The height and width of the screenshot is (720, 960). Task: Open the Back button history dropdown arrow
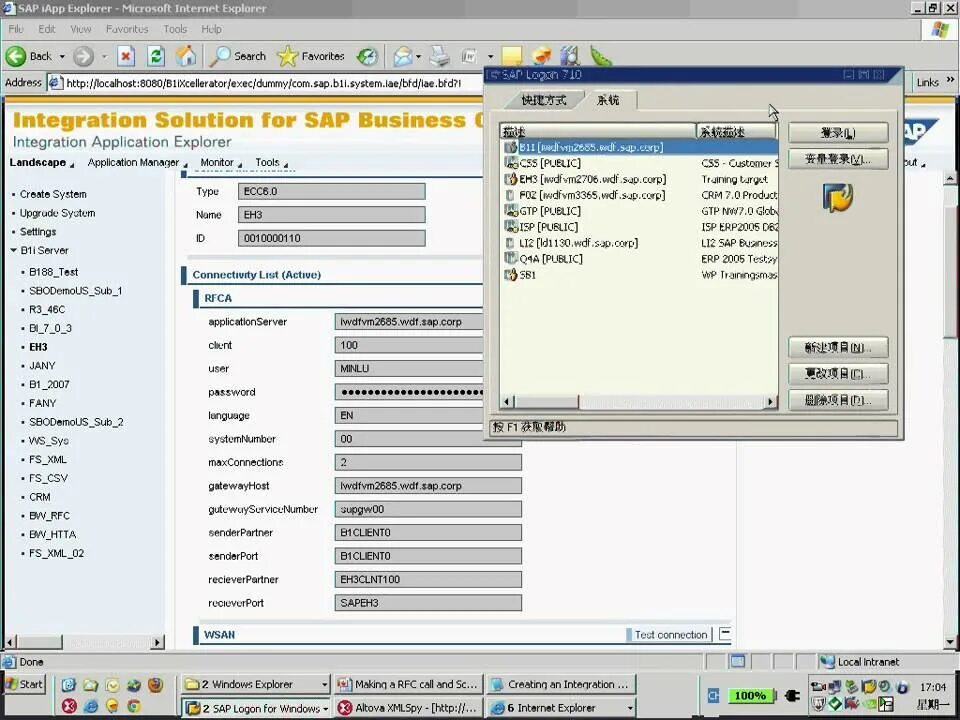click(62, 56)
